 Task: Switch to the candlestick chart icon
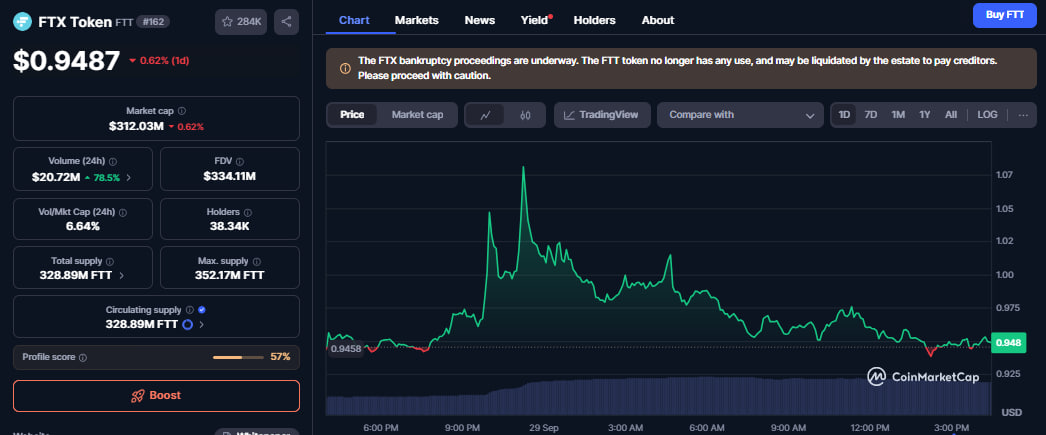[x=525, y=115]
